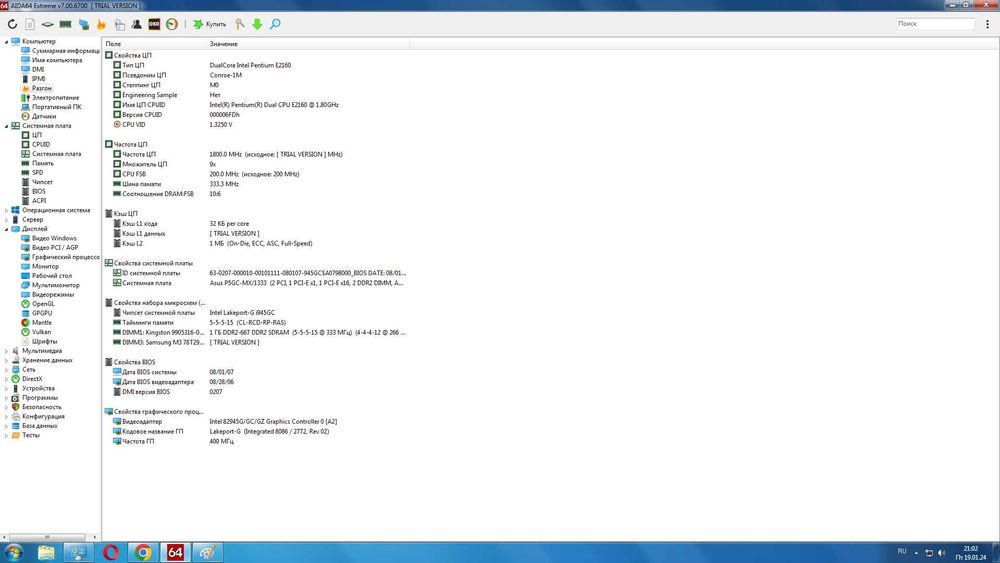Click the Купить buy button
Screen dimensions: 1000x563
(x=210, y=24)
